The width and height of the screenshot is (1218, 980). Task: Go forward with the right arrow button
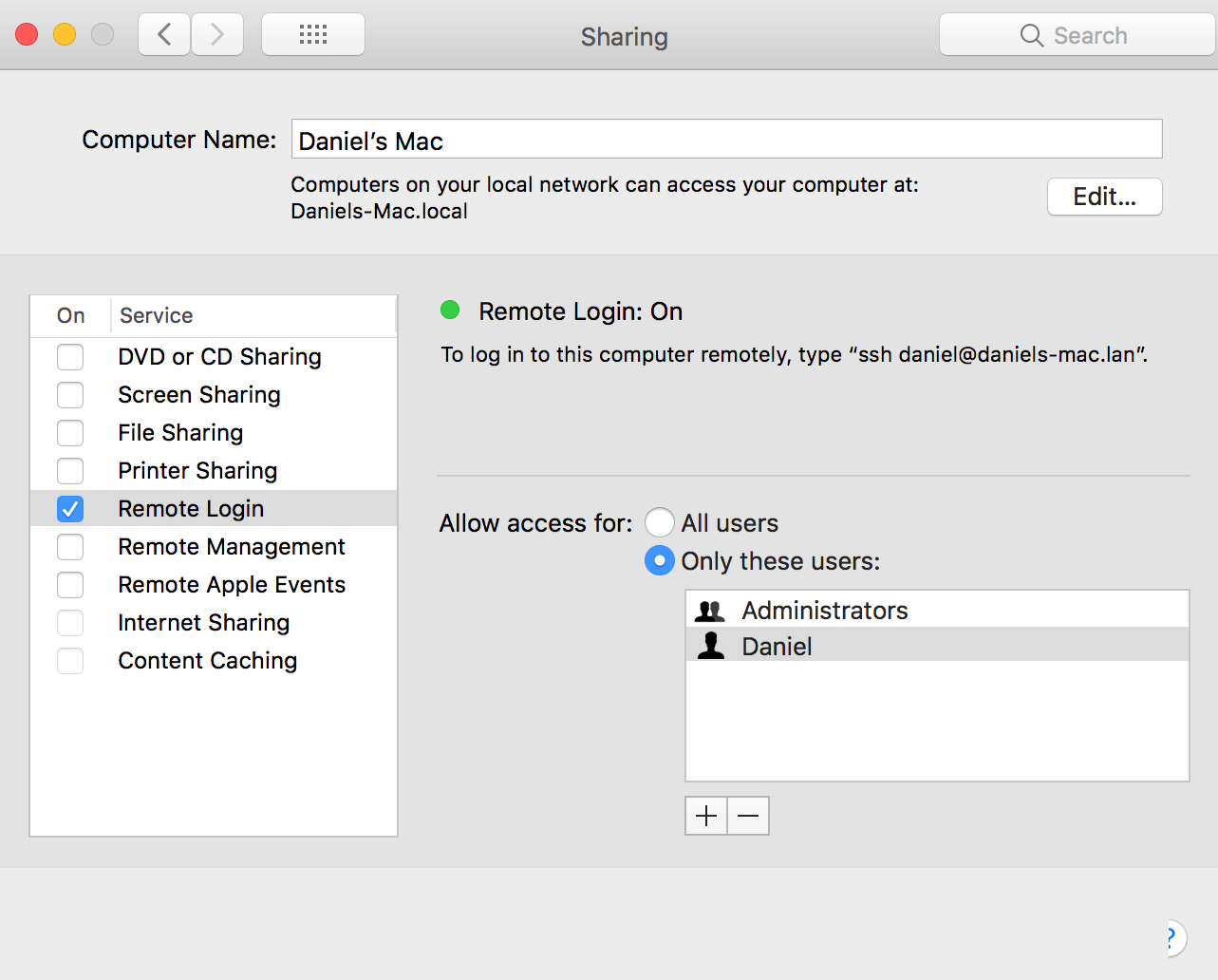217,35
